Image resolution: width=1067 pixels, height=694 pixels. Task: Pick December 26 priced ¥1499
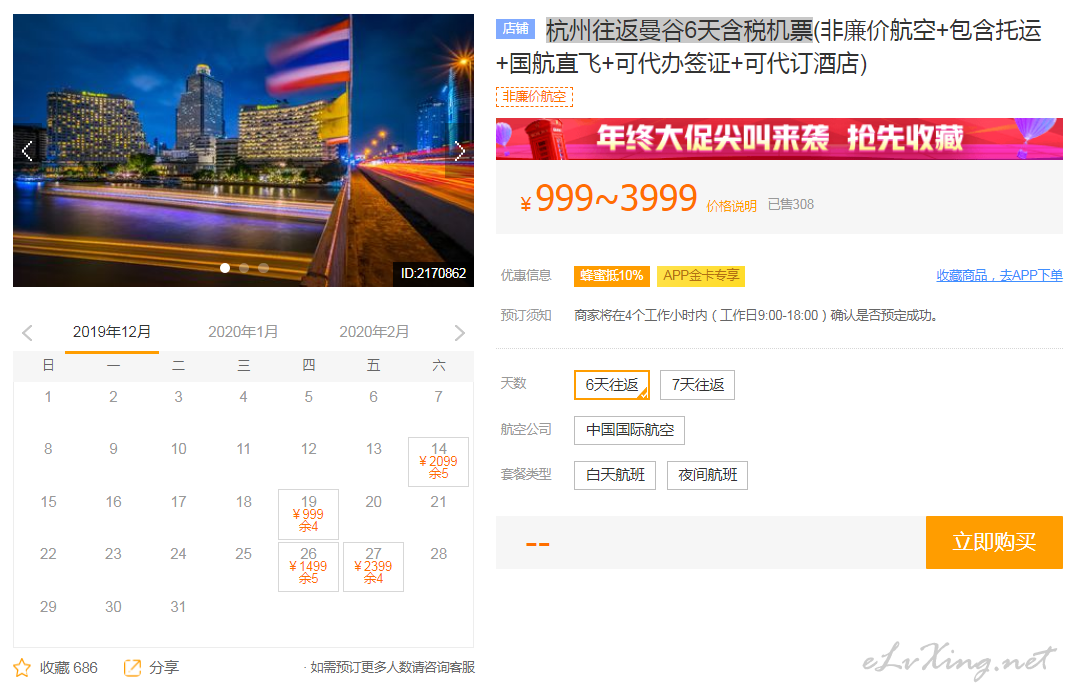(308, 567)
